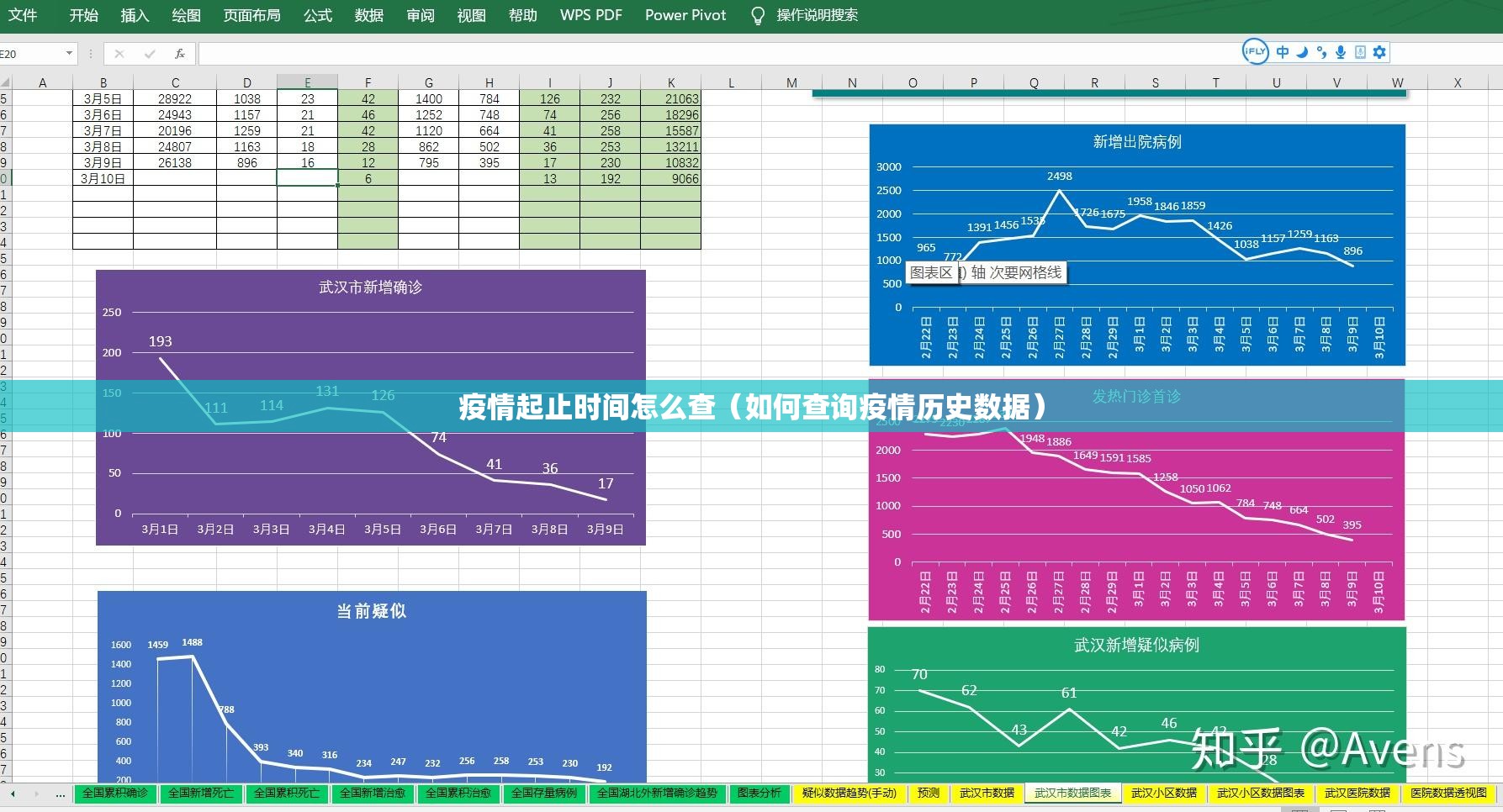The width and height of the screenshot is (1503, 812).
Task: Click the 疑似数据趋势(手动) sheet tab
Action: point(849,793)
